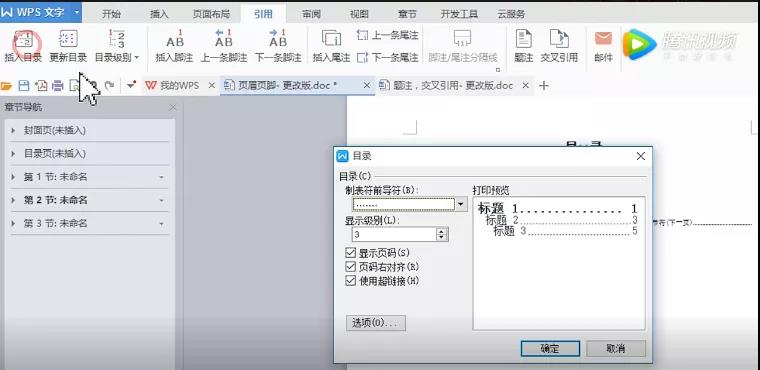Click the 标题 3 preview line
Viewport: 760px width, 370px height.
pos(565,231)
